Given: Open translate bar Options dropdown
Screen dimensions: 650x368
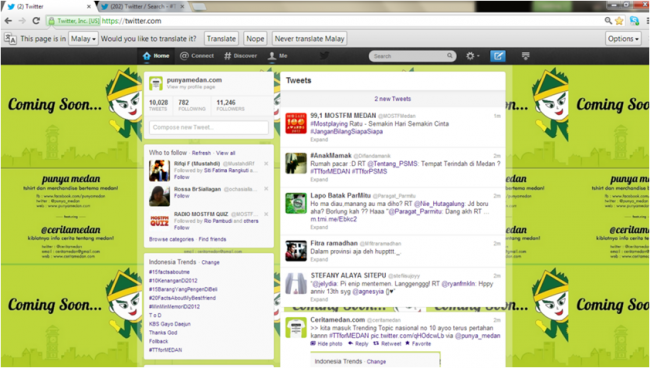Looking at the screenshot, I should tap(623, 39).
